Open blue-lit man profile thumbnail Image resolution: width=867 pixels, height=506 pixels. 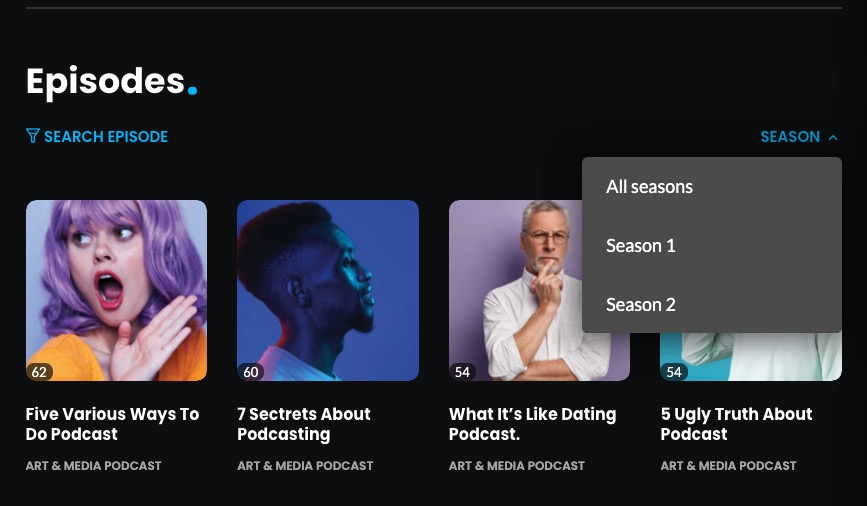pyautogui.click(x=328, y=290)
